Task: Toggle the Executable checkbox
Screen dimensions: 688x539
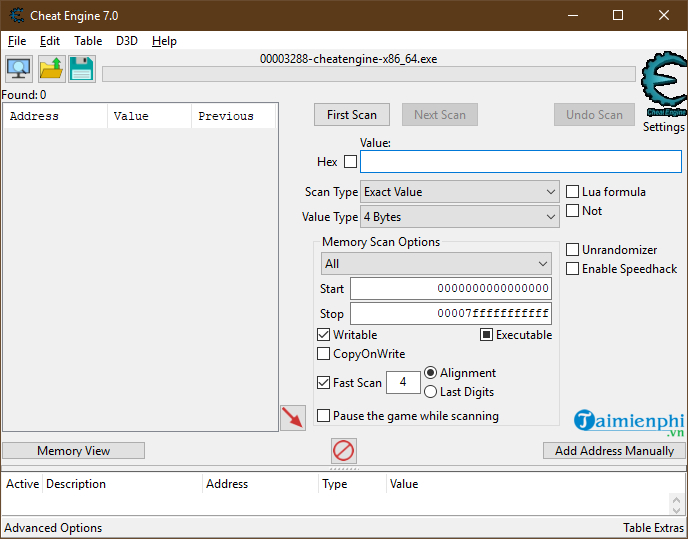Action: click(486, 335)
